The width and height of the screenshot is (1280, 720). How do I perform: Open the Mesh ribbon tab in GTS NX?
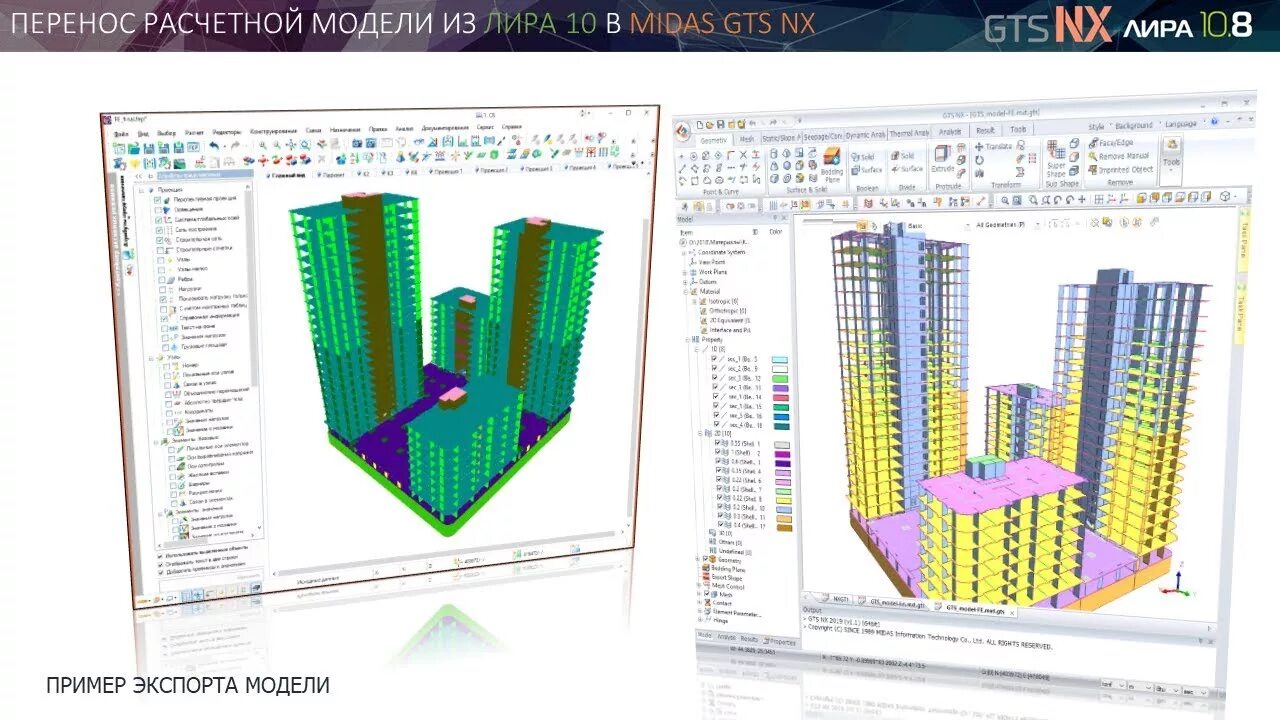coord(746,140)
